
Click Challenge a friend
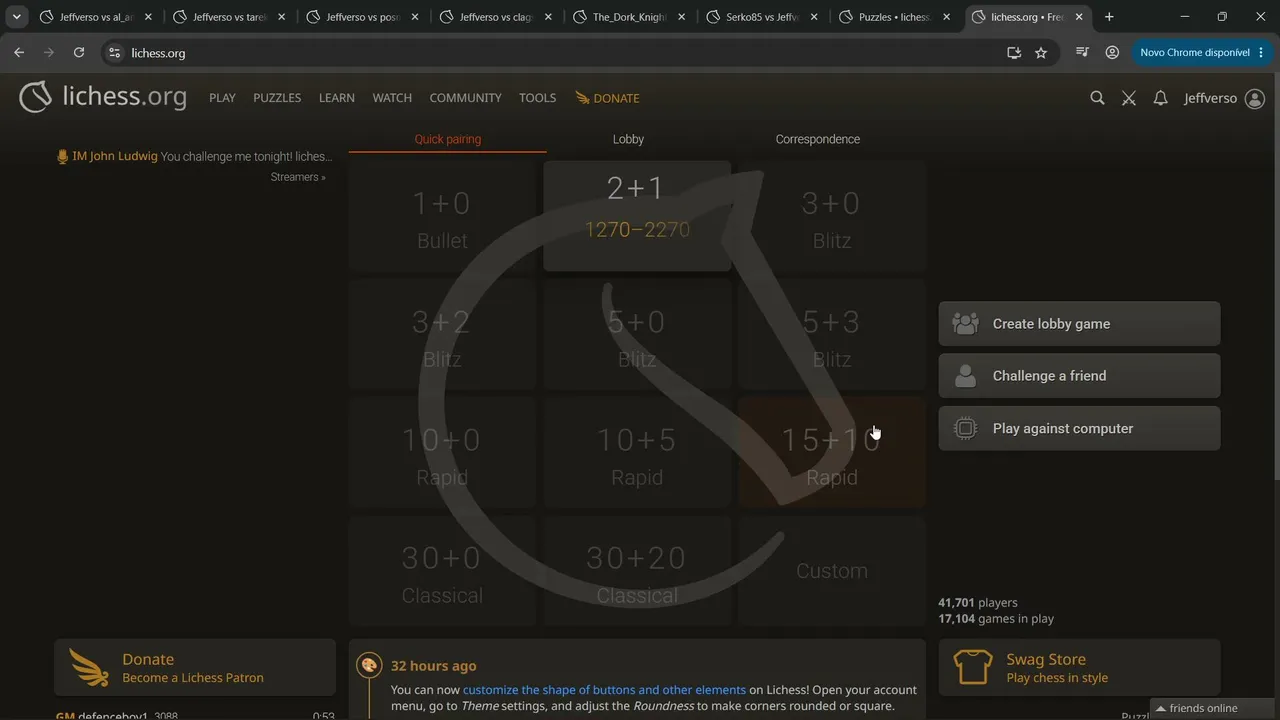1079,376
